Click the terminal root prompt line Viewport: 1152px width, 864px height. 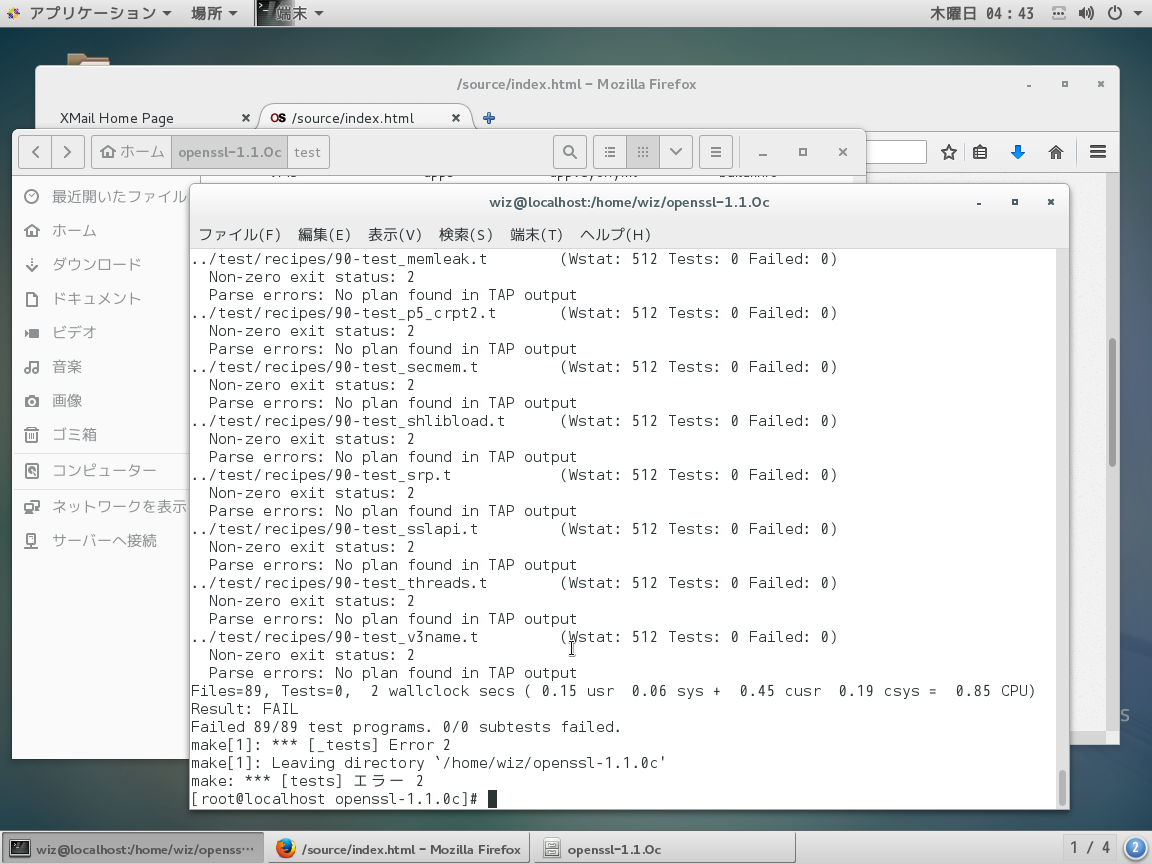coord(344,799)
